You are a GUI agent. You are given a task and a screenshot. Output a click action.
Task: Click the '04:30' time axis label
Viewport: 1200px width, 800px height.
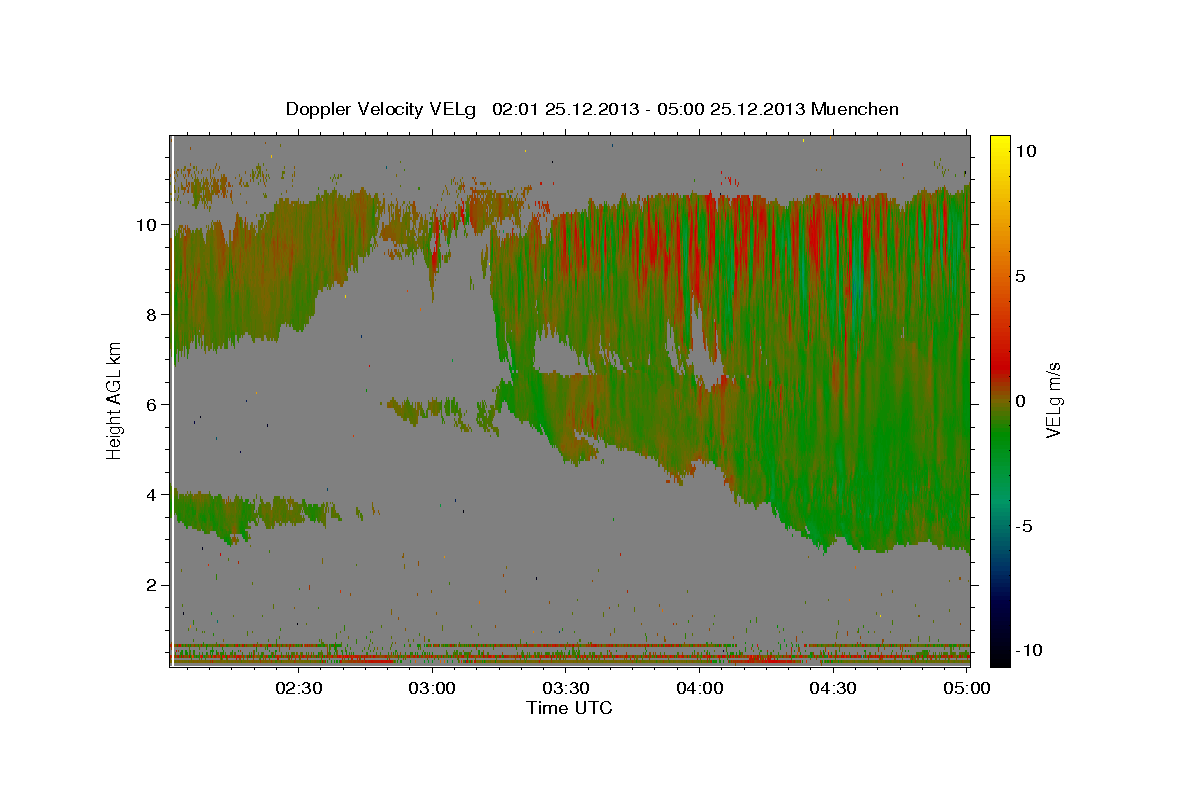tap(833, 688)
